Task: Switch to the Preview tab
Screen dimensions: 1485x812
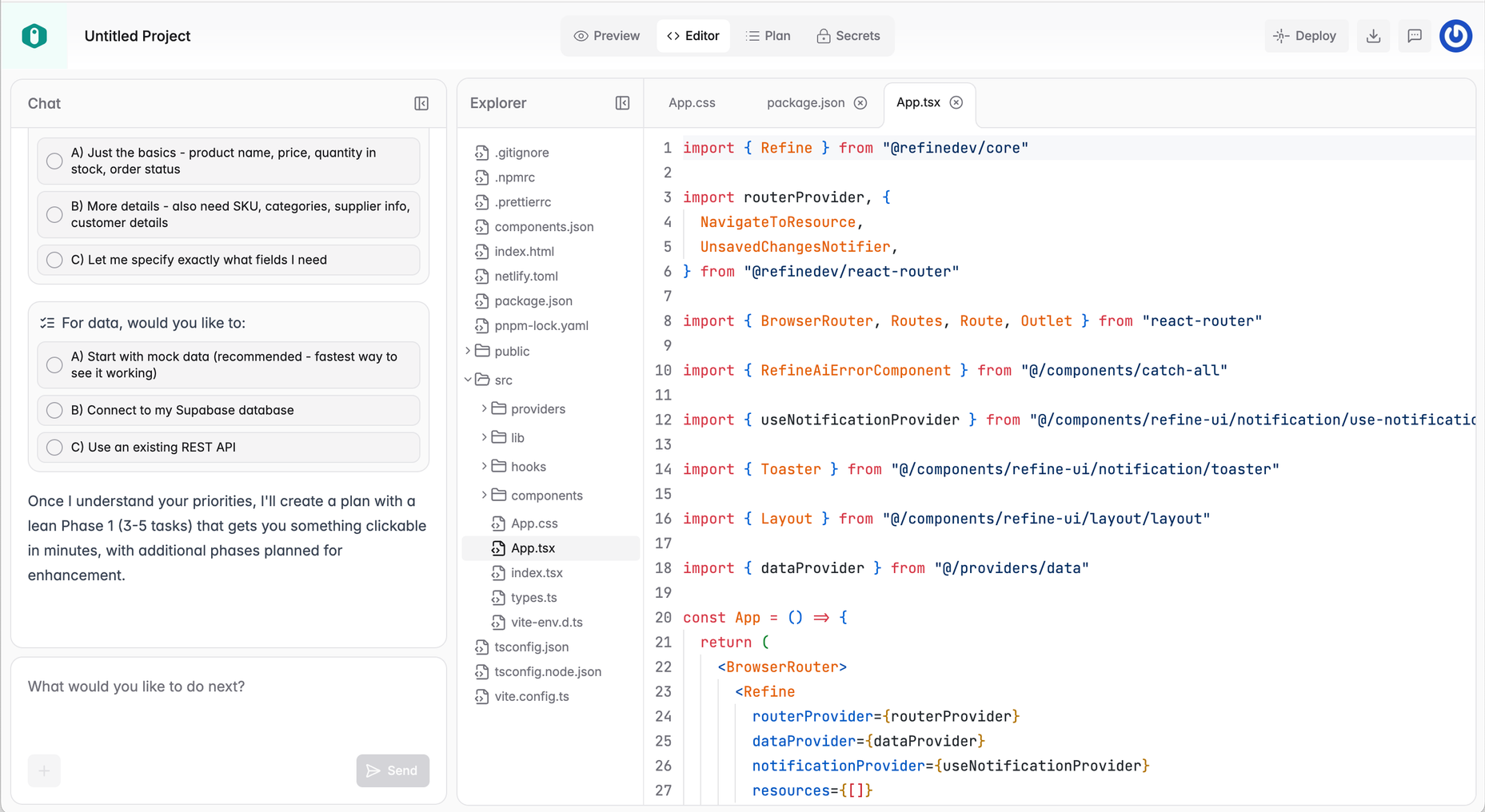Action: [x=607, y=36]
